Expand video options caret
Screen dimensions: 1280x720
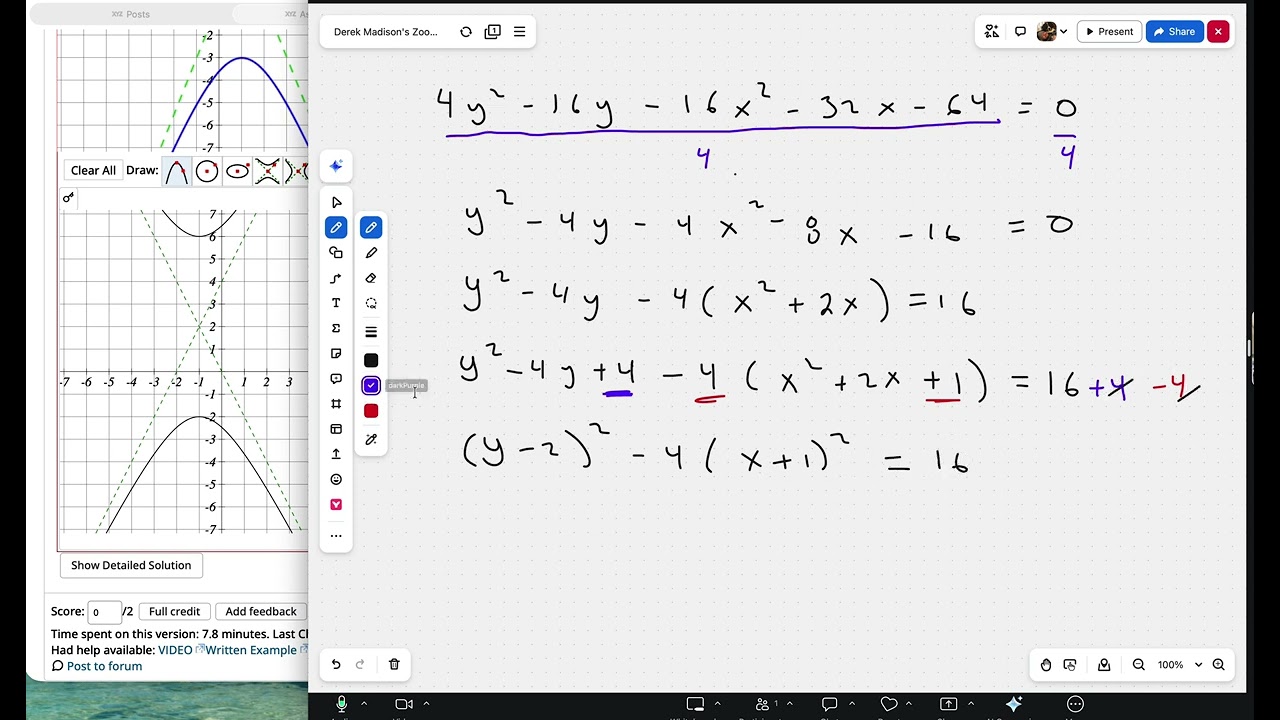427,704
